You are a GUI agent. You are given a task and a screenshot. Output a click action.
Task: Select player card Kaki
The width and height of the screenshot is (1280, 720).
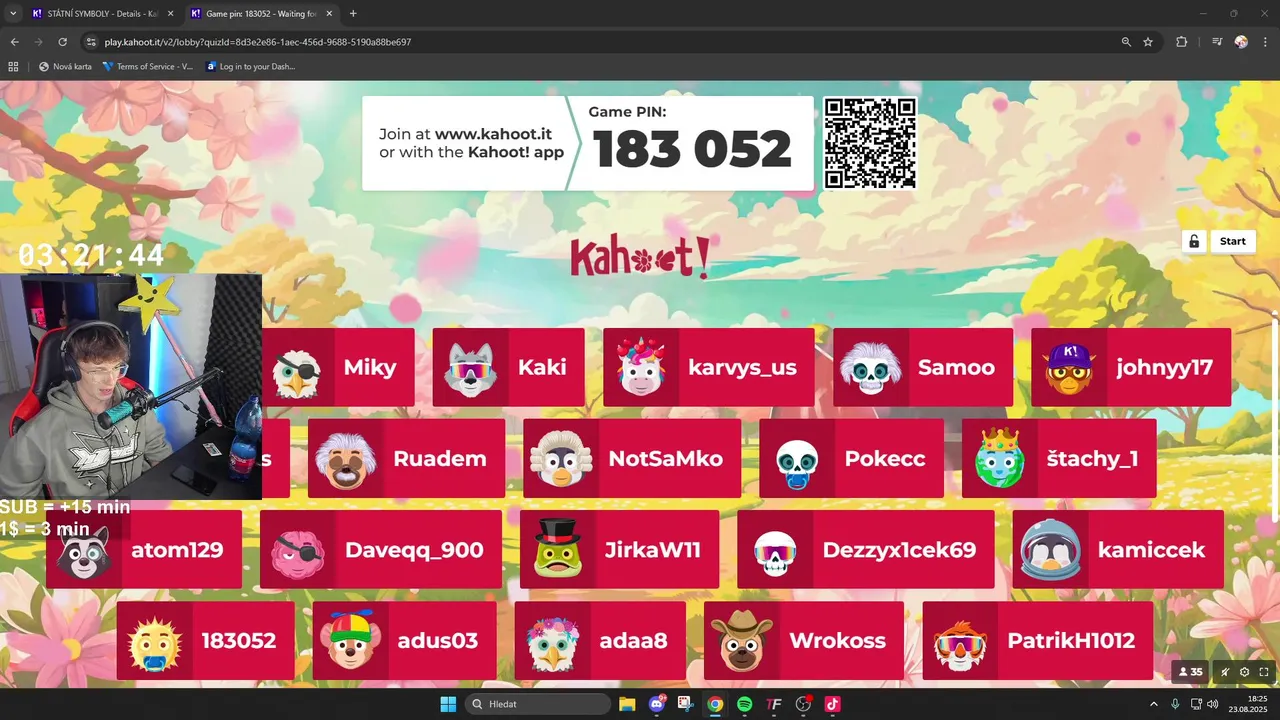point(508,367)
